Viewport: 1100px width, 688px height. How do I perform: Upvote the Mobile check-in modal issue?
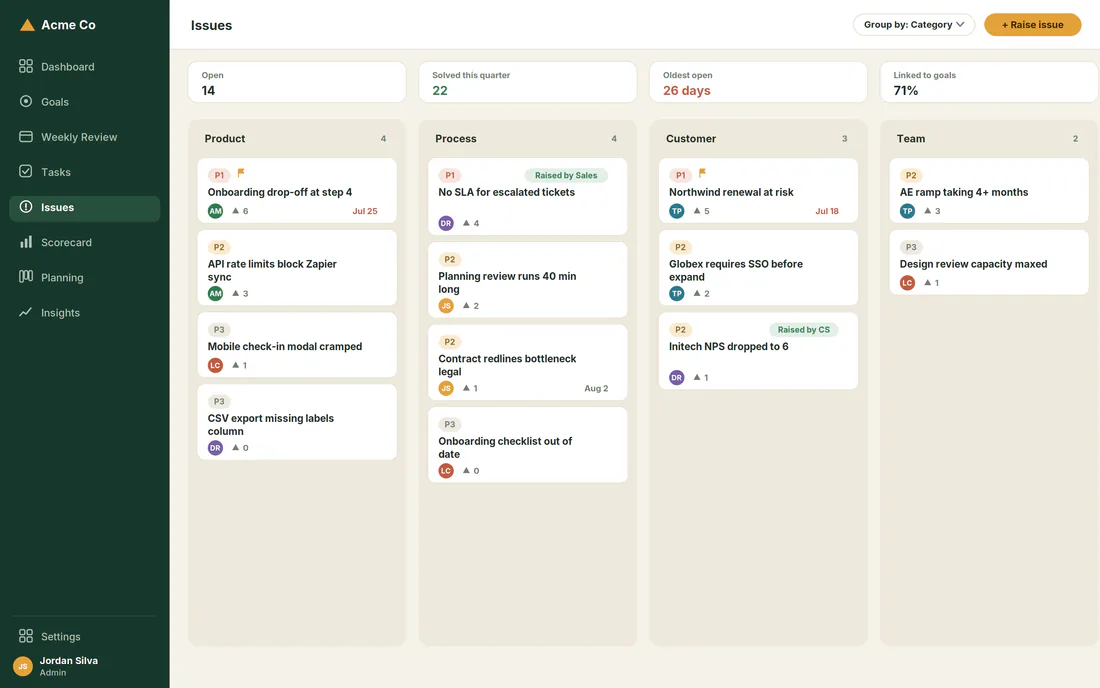point(239,365)
